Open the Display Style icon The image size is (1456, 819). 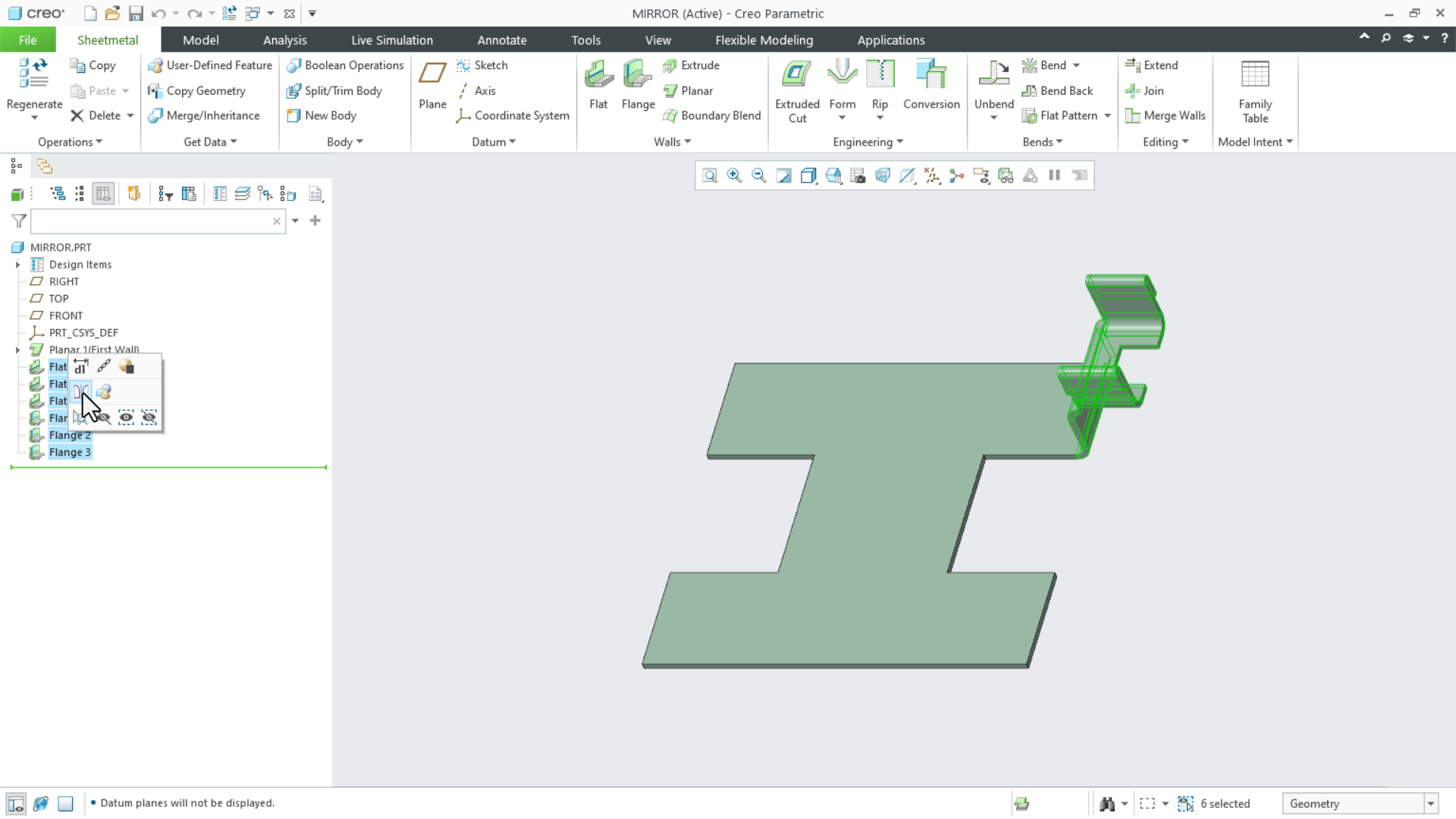(808, 176)
